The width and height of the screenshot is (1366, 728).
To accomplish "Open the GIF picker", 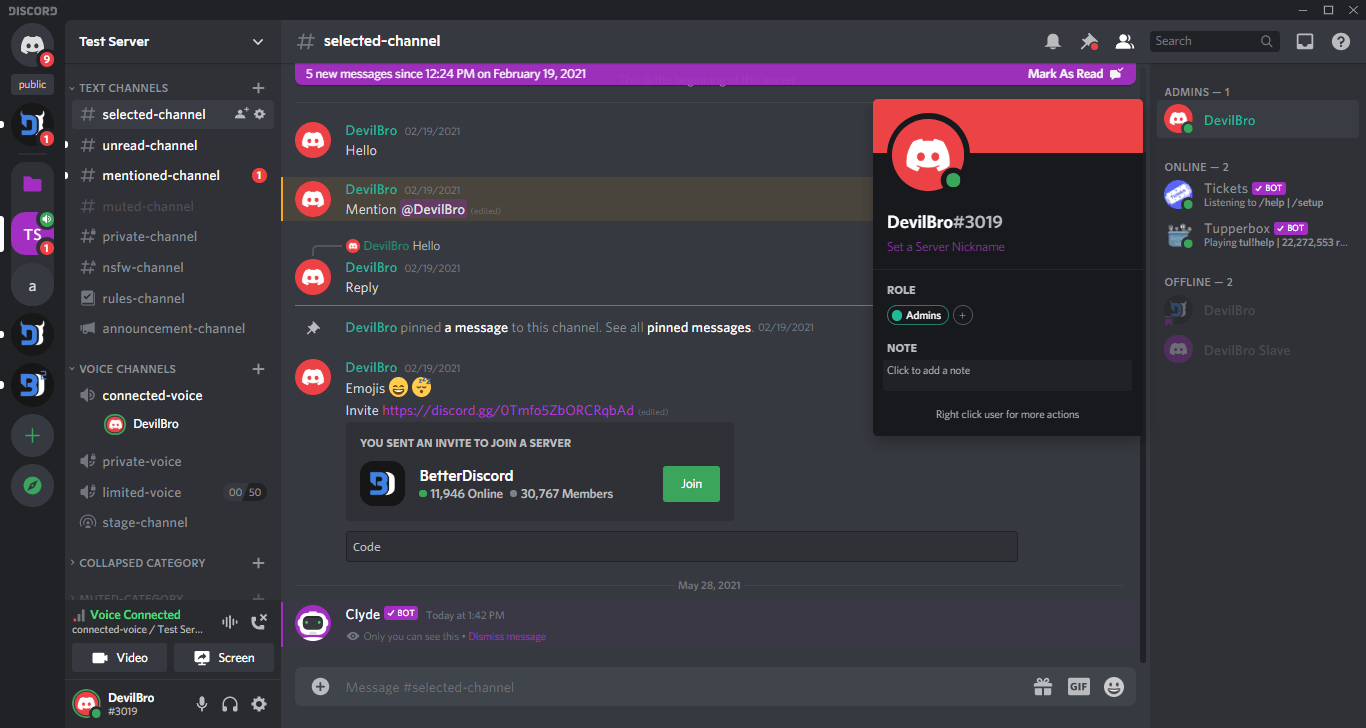I will tap(1078, 687).
